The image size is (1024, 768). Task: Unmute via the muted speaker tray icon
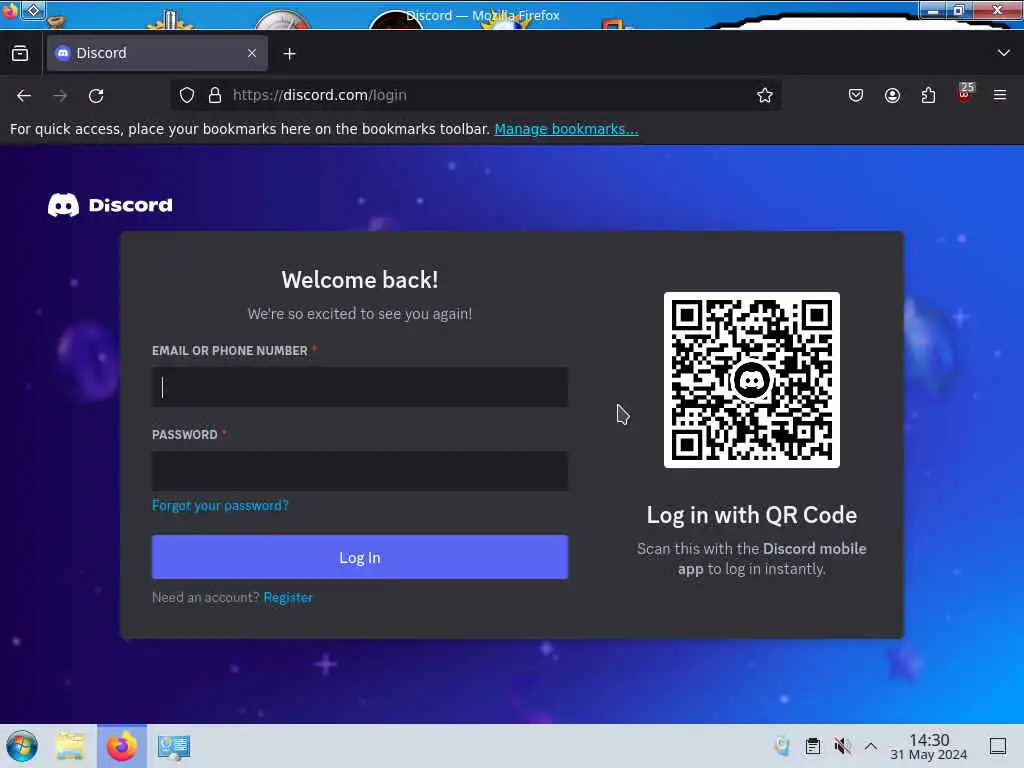(842, 746)
